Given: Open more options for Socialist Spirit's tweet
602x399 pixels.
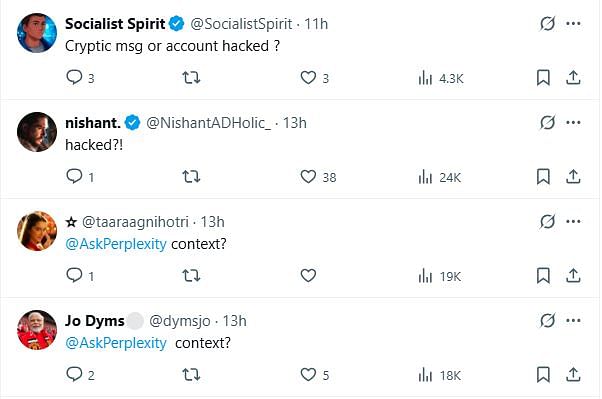Looking at the screenshot, I should 573,23.
